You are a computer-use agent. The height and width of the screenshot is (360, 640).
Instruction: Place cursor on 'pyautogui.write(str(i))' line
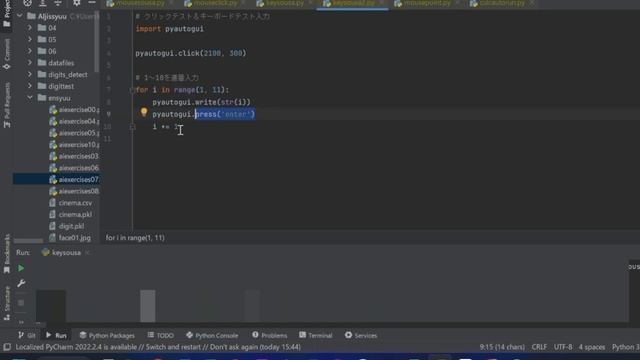201,102
